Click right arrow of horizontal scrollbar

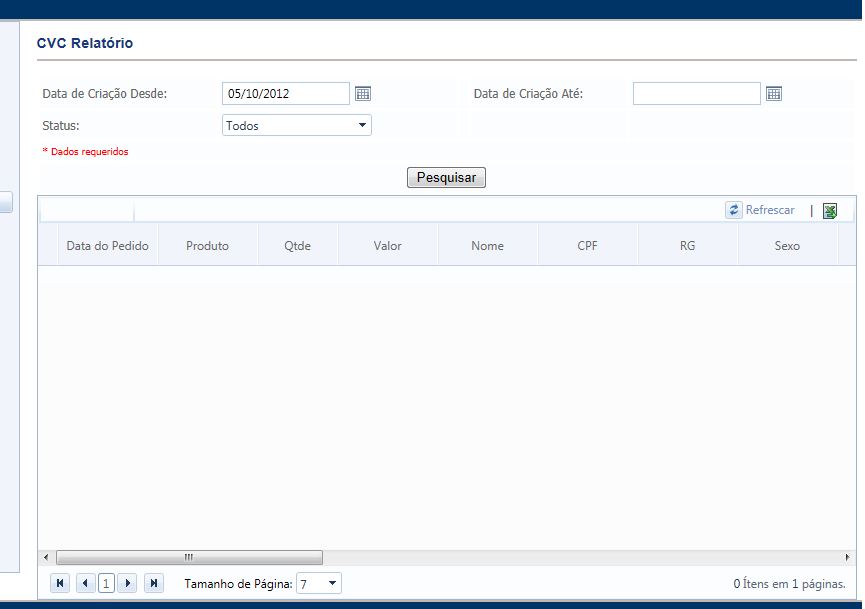point(847,557)
